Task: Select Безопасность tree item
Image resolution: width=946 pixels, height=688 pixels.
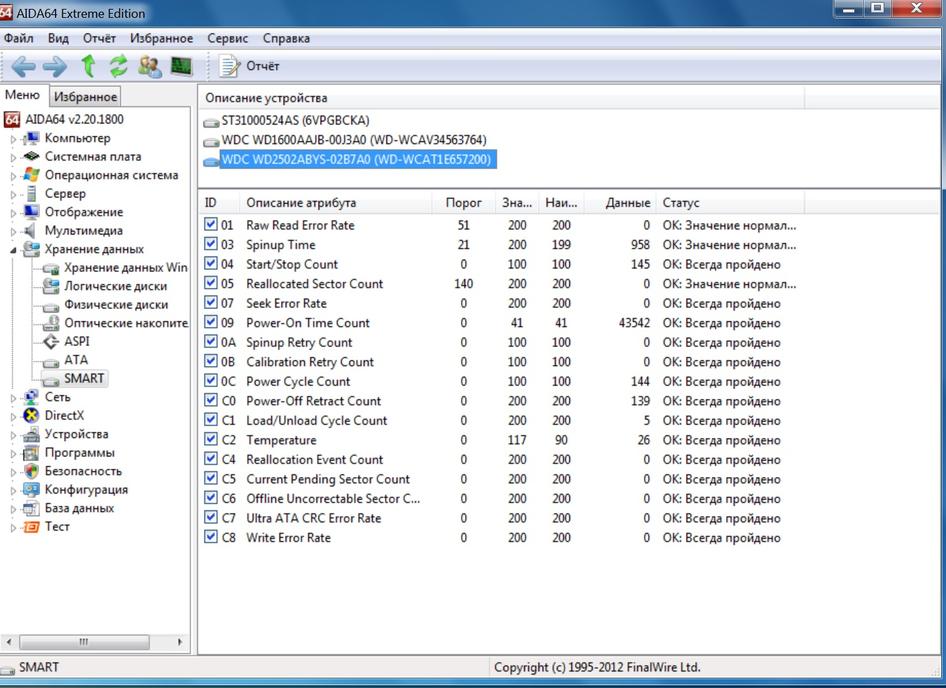Action: click(83, 471)
